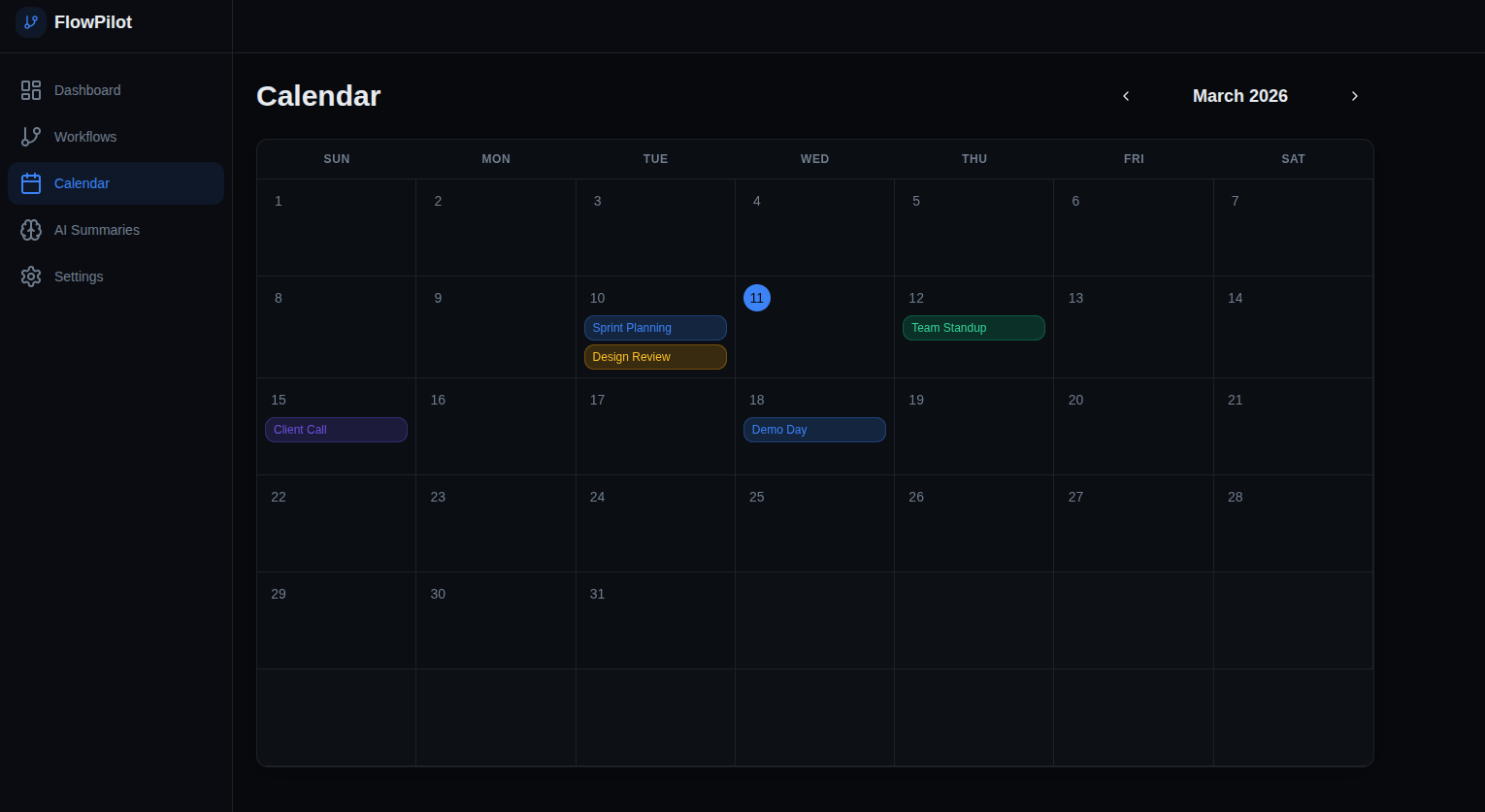This screenshot has width=1485, height=812.
Task: Open the AI Summaries brain icon
Action: (x=30, y=230)
